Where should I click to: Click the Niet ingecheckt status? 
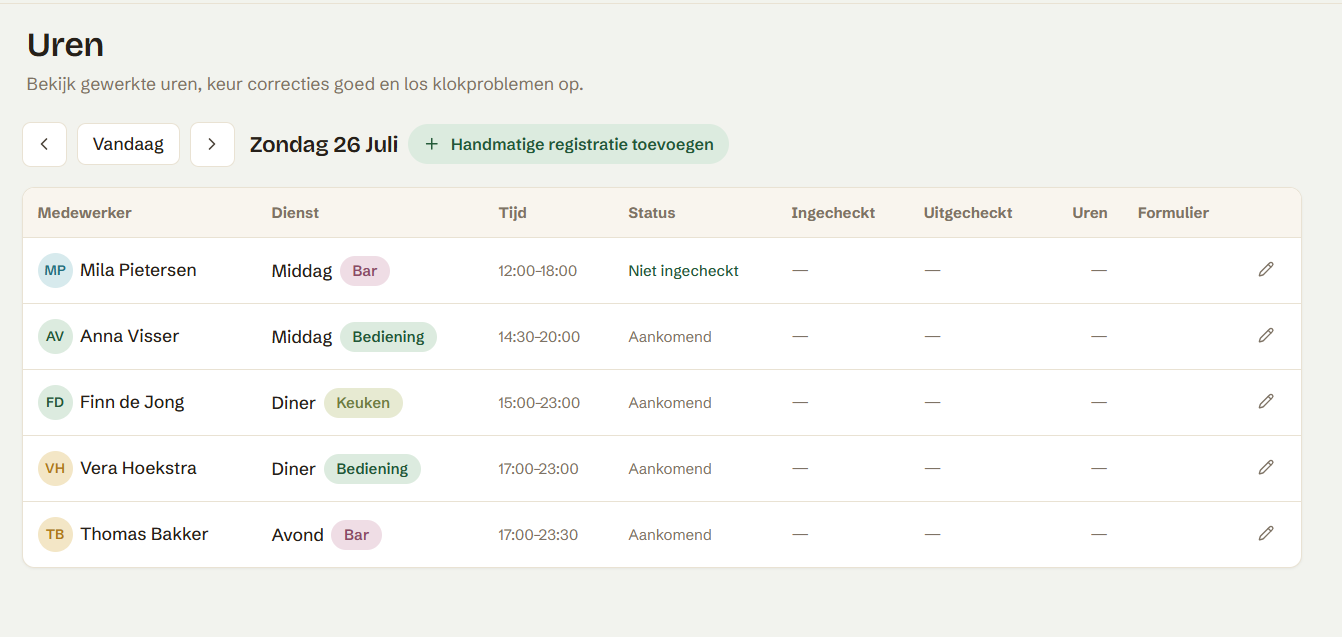click(x=684, y=271)
